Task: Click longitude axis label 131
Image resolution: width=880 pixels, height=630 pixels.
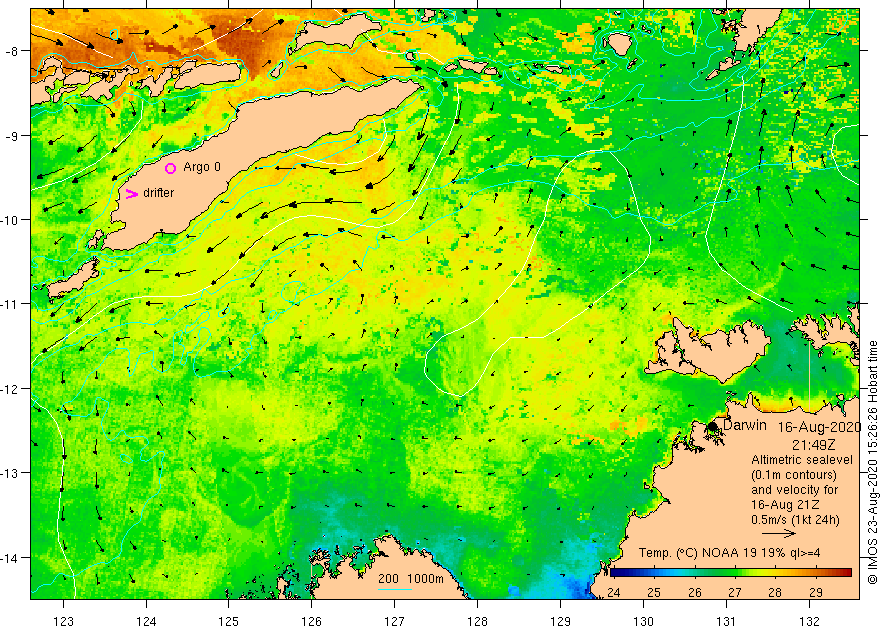Action: point(727,621)
